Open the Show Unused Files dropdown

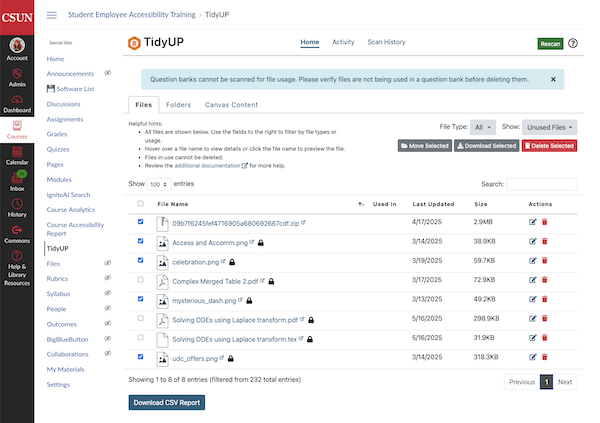tap(549, 127)
